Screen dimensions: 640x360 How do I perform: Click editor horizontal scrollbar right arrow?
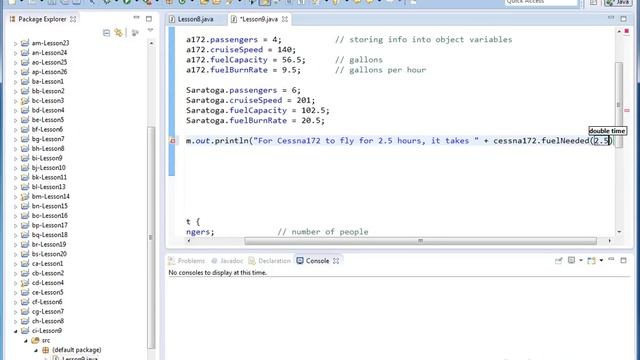610,241
